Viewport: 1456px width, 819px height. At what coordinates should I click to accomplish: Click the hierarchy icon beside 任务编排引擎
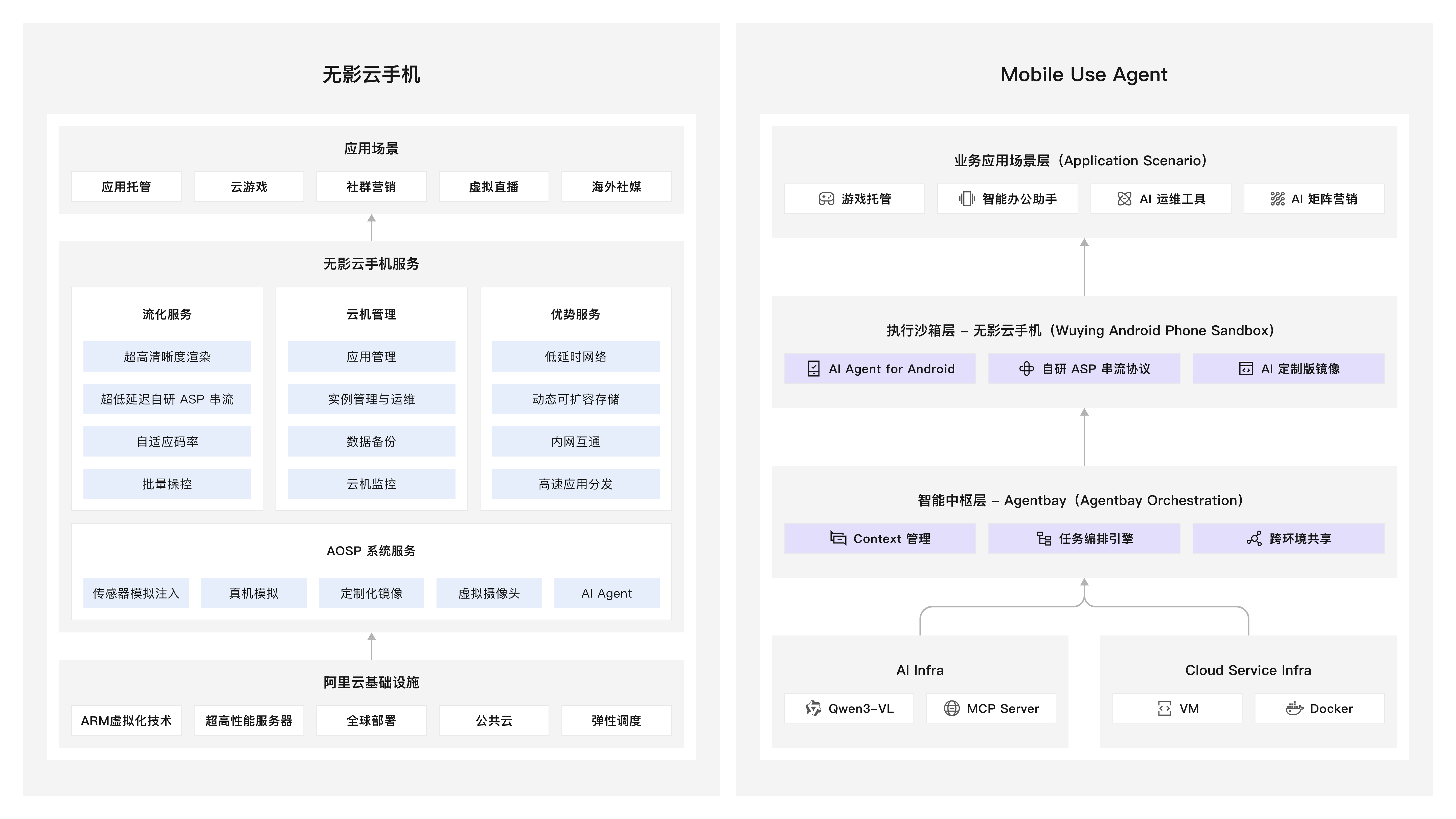click(1044, 539)
